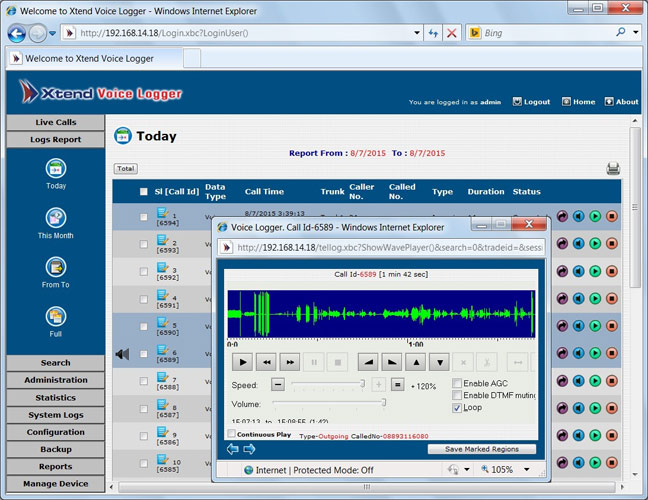Open the Logs Report menu
The width and height of the screenshot is (648, 500).
56,140
